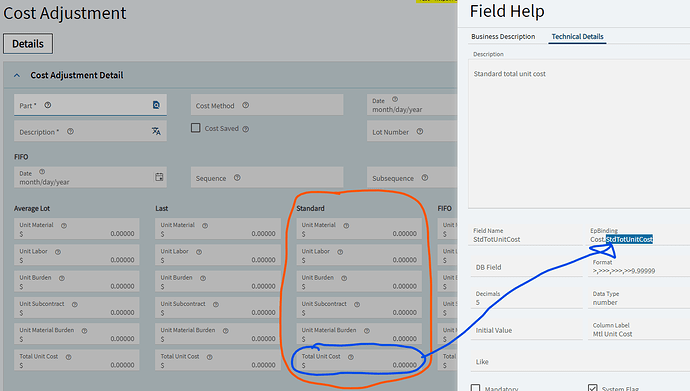The width and height of the screenshot is (690, 391).
Task: Click the Subsequence field
Action: [x=412, y=177]
